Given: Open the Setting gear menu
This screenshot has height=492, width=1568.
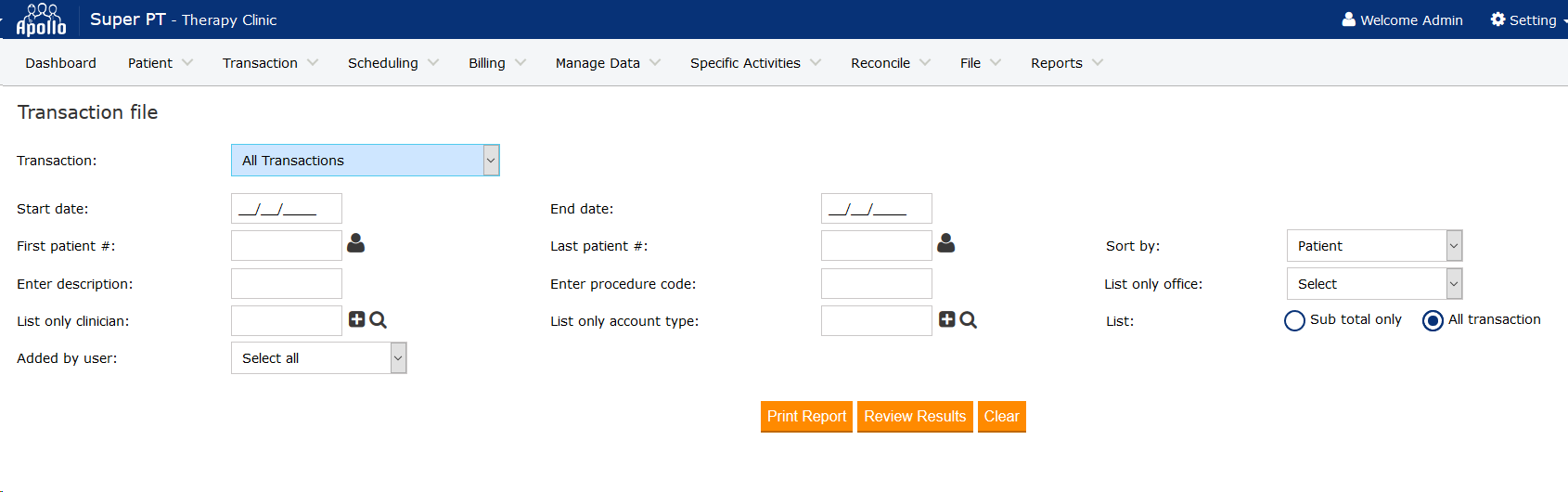Looking at the screenshot, I should pyautogui.click(x=1523, y=19).
